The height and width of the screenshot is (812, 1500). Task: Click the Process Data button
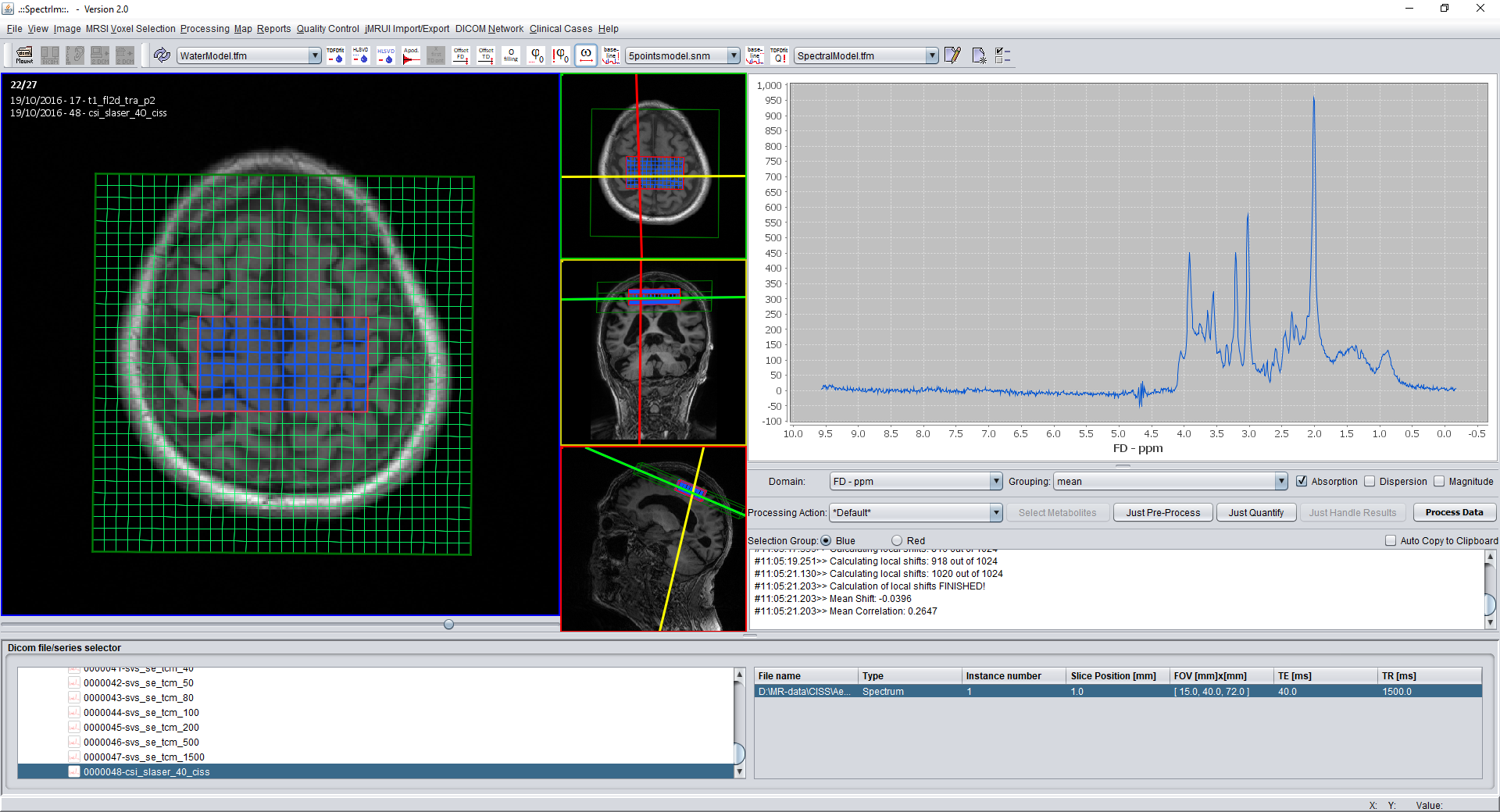coord(1454,513)
